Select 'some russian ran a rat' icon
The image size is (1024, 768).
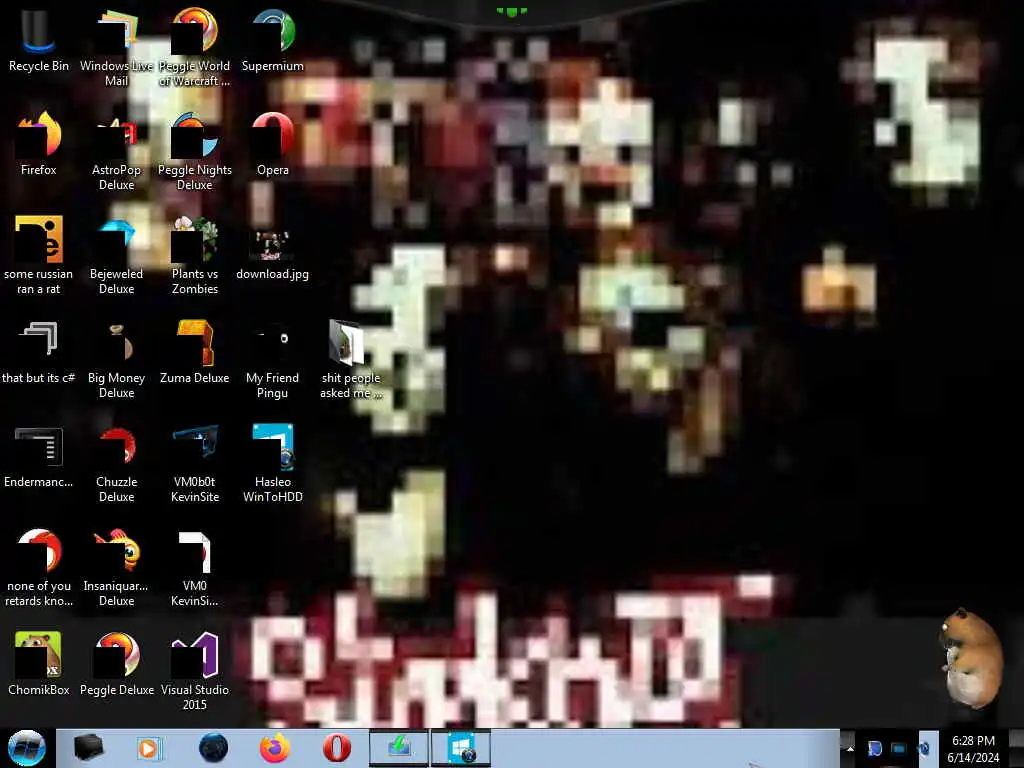tap(38, 255)
